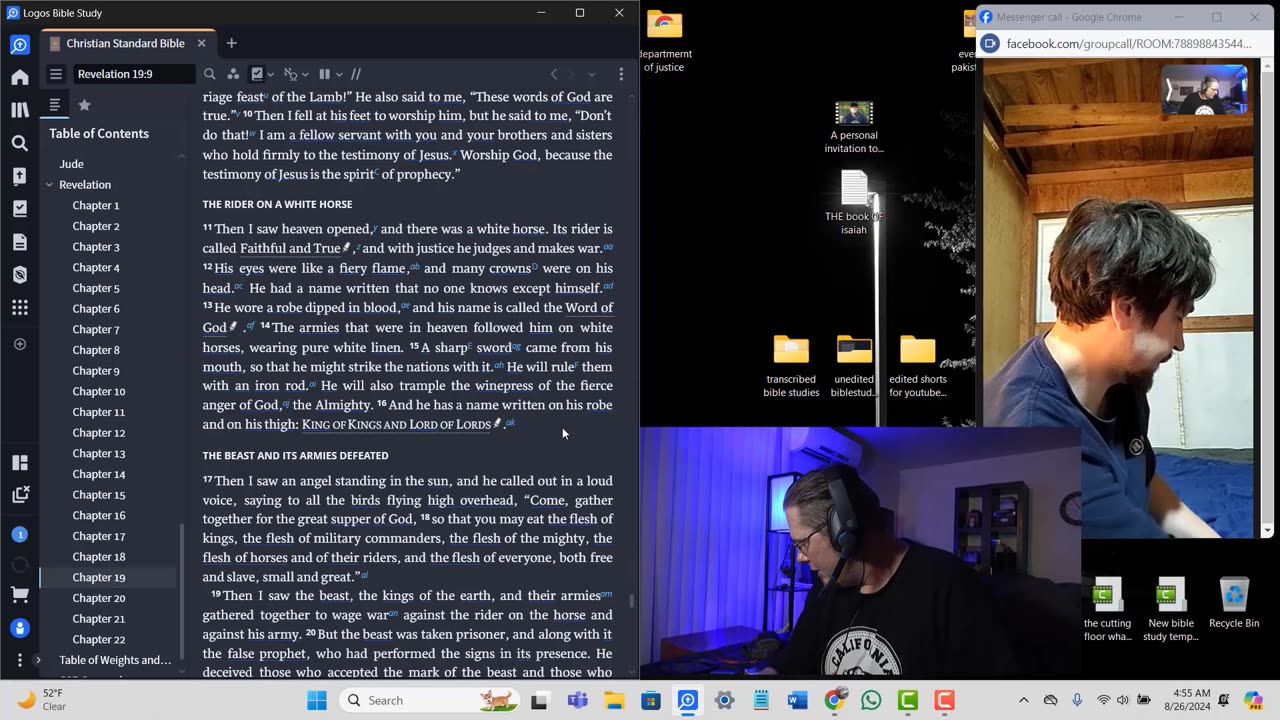Switch to the Favorites star tab
This screenshot has height=720, width=1280.
click(84, 105)
